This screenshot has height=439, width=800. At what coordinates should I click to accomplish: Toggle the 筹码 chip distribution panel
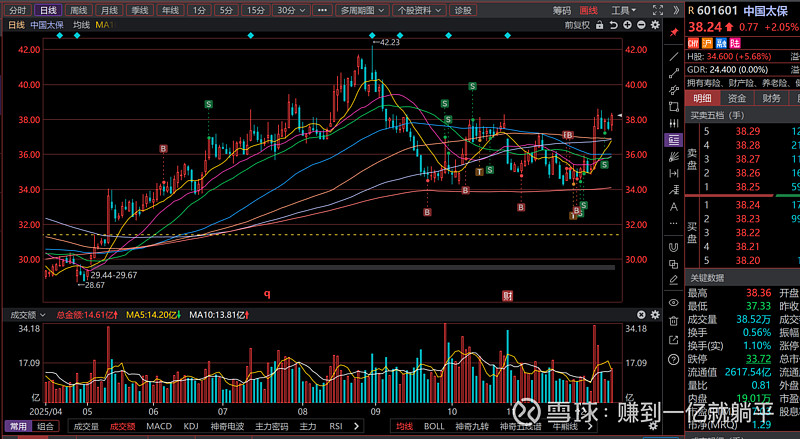[563, 9]
